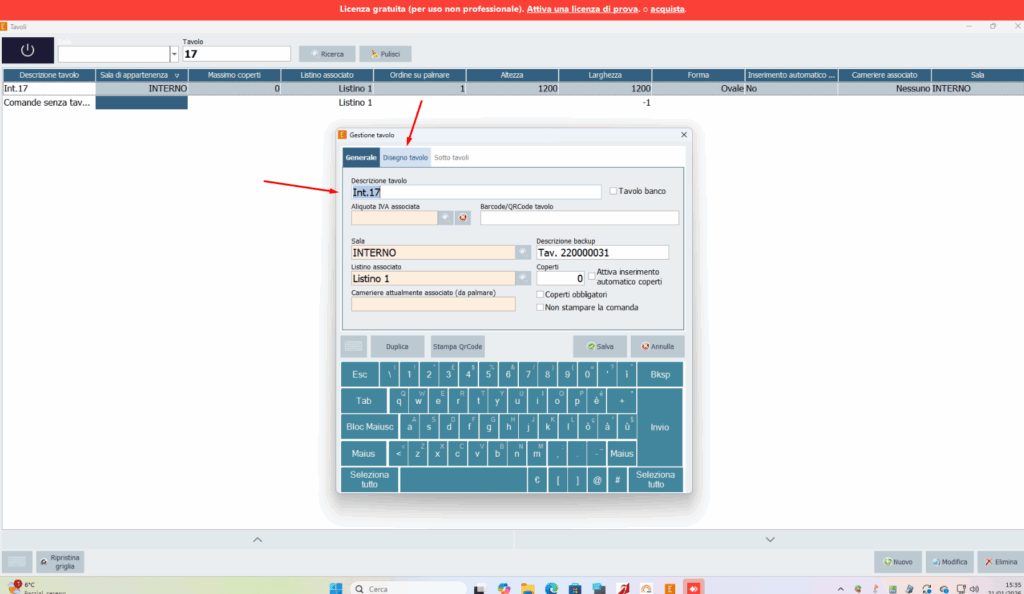Expand the Listino associato dropdown
This screenshot has height=594, width=1024.
pyautogui.click(x=522, y=278)
